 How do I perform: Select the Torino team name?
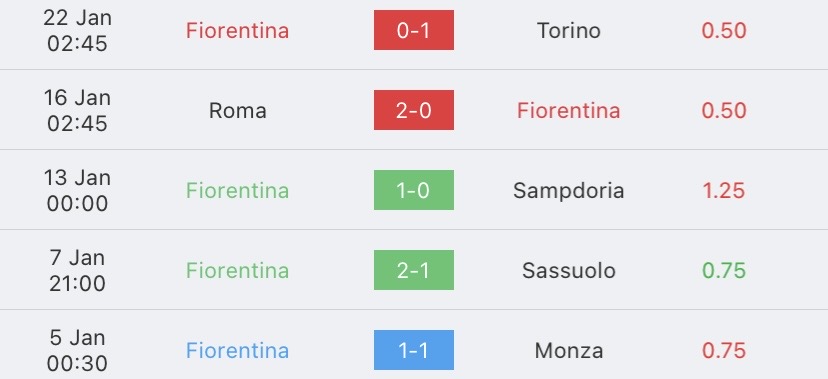pyautogui.click(x=569, y=30)
